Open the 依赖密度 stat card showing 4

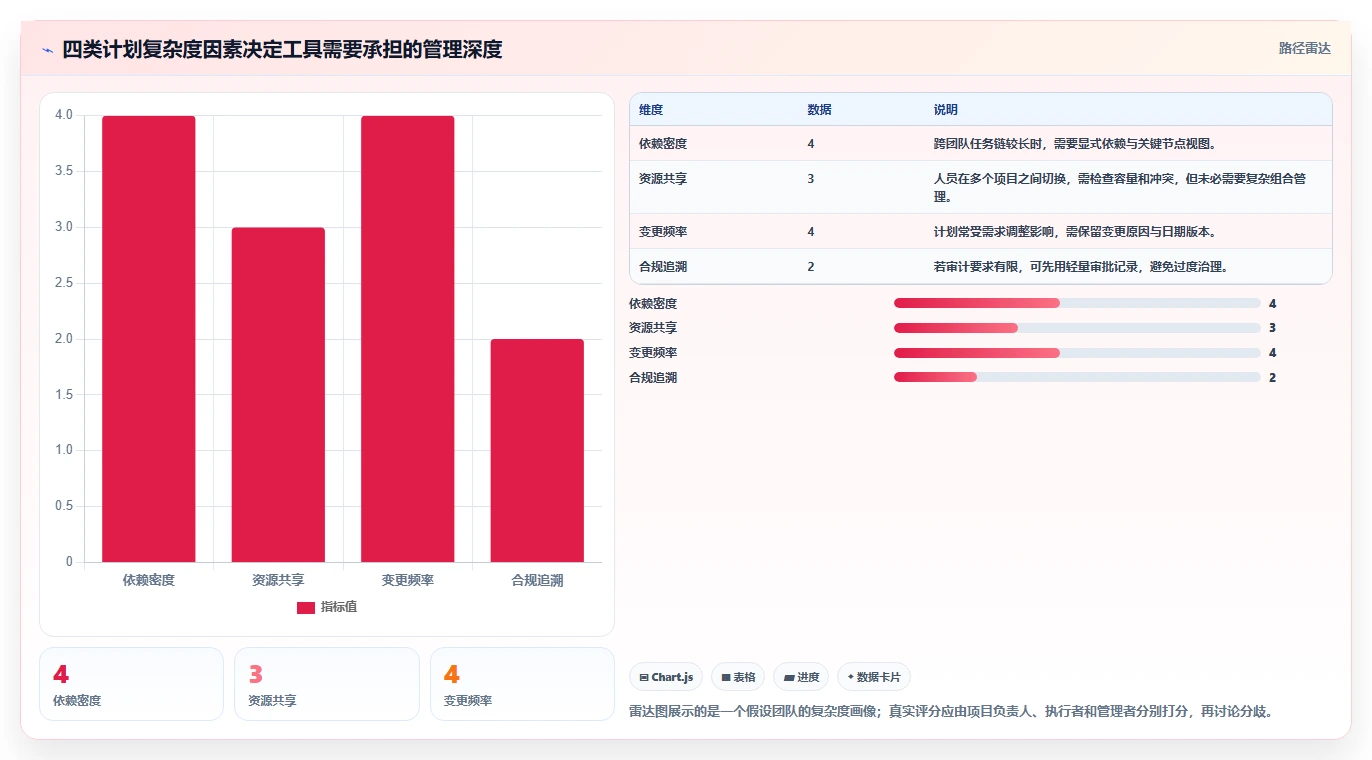pyautogui.click(x=131, y=684)
